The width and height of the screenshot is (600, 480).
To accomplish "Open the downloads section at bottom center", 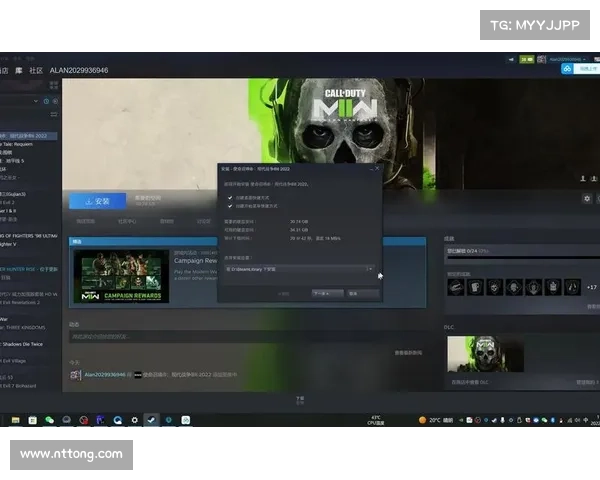I will [300, 400].
